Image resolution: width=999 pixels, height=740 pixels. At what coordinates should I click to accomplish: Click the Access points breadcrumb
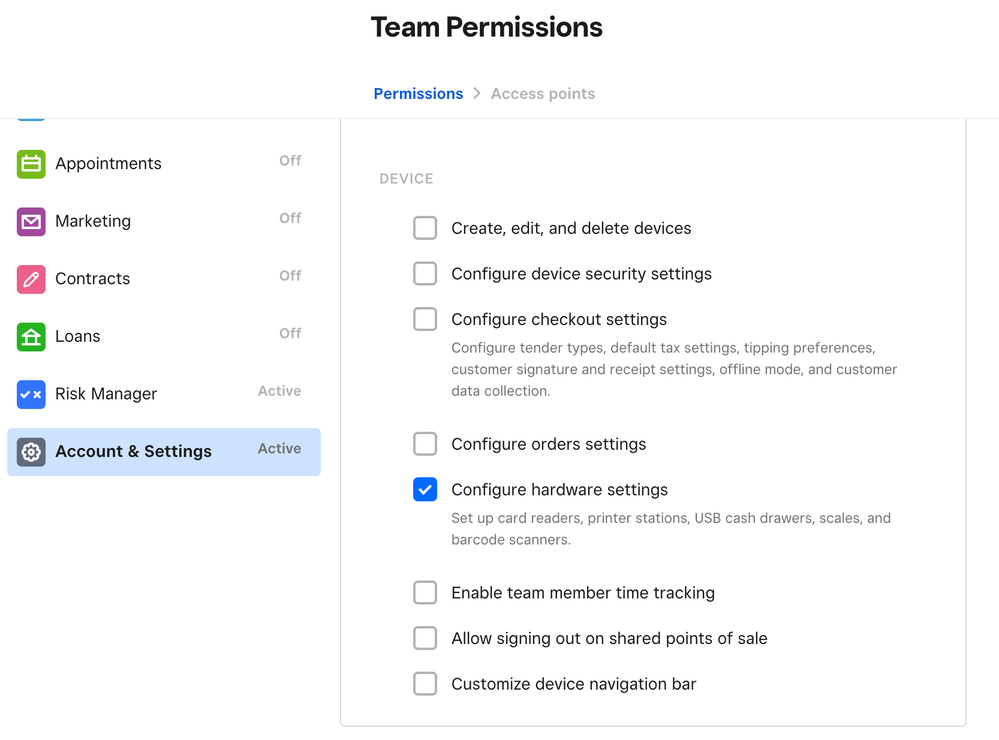tap(542, 94)
